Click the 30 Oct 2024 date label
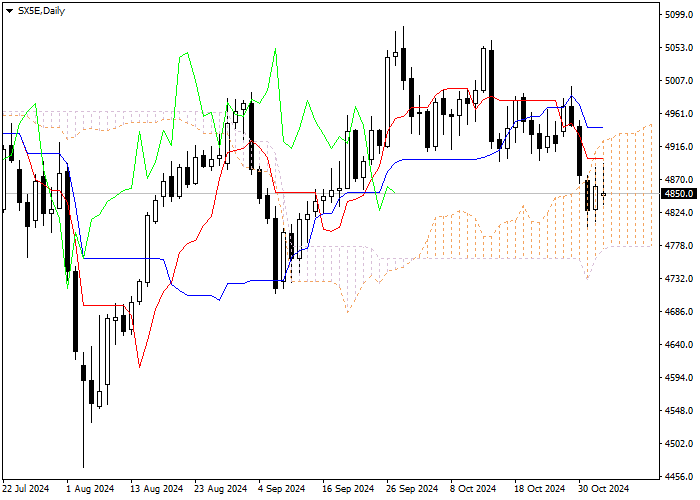The width and height of the screenshot is (700, 500). click(604, 489)
